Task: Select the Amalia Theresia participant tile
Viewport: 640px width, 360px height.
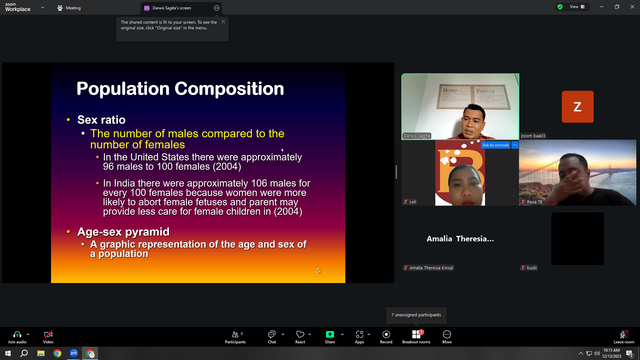Action: pos(460,239)
